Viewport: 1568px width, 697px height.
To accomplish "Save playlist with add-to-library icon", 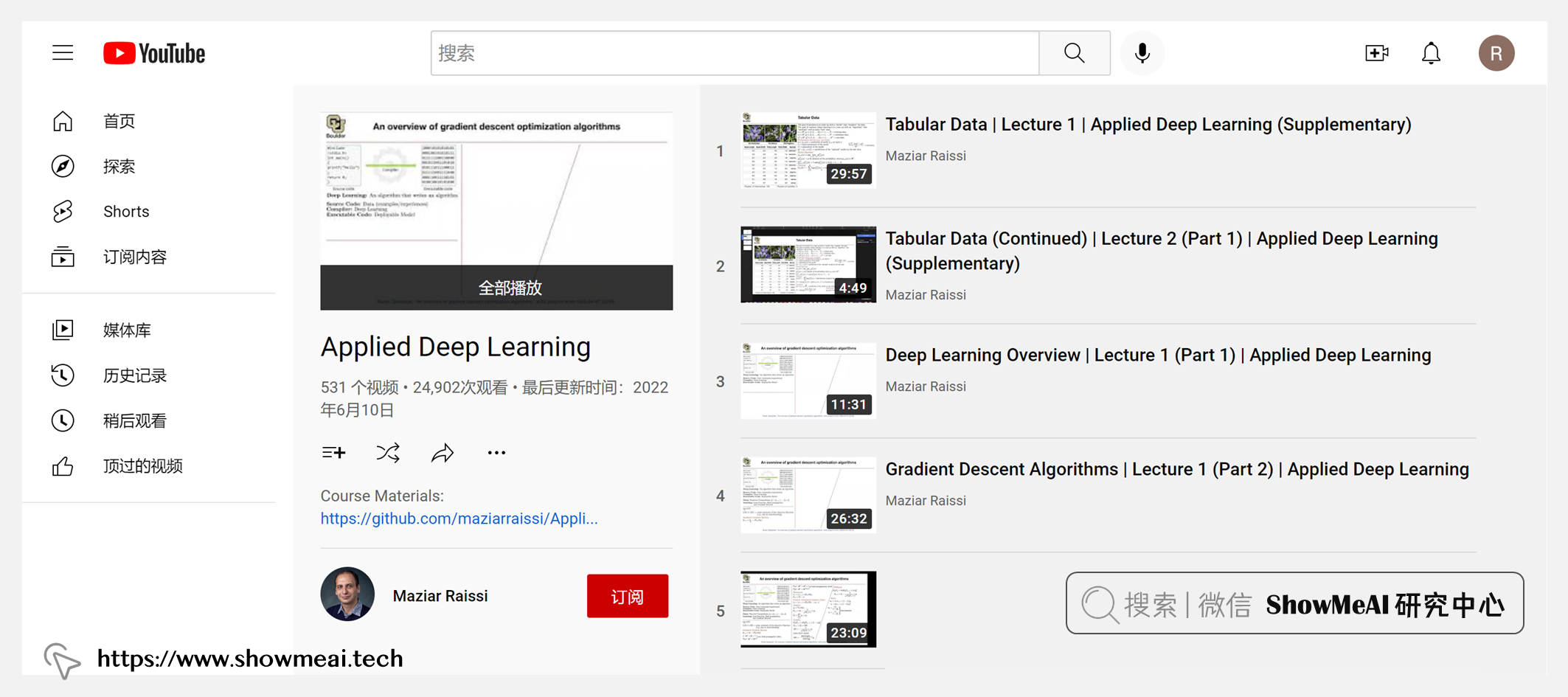I will click(333, 452).
